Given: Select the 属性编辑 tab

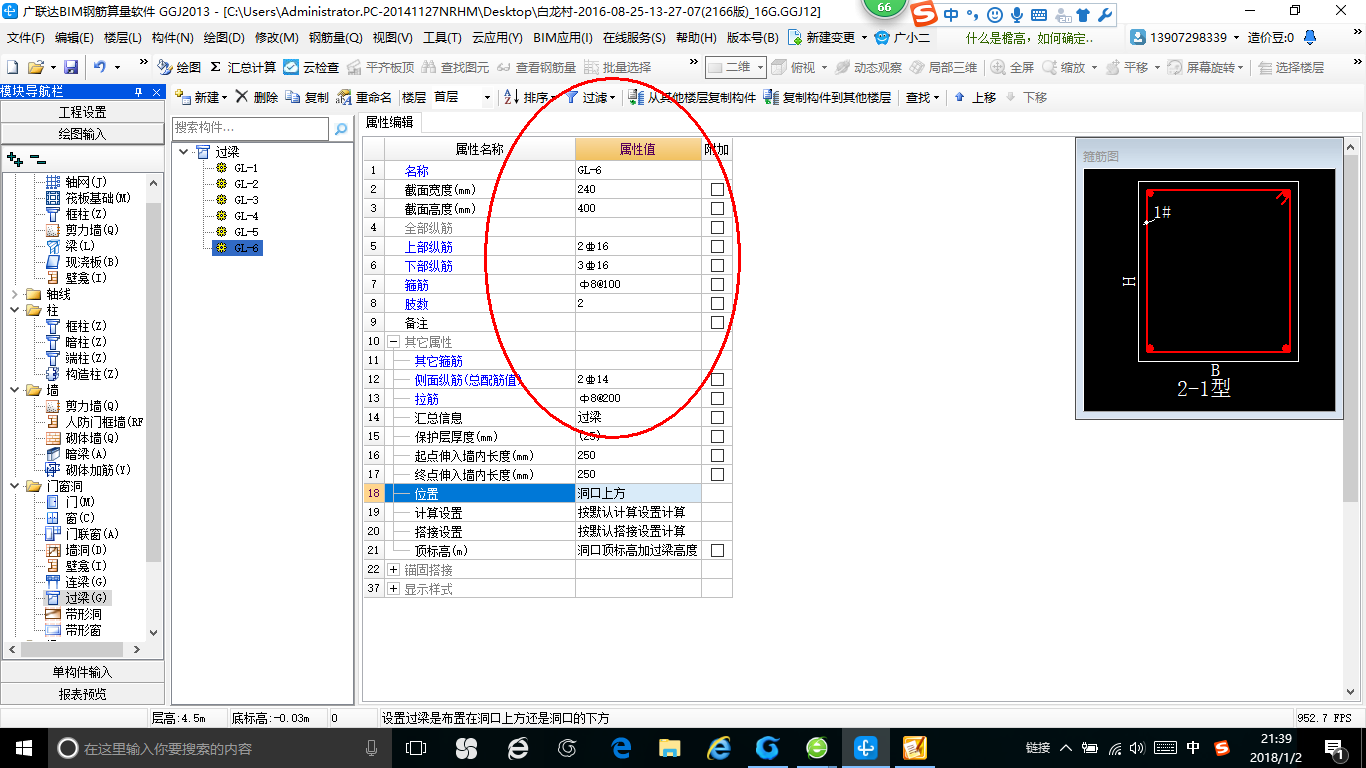Looking at the screenshot, I should point(389,122).
